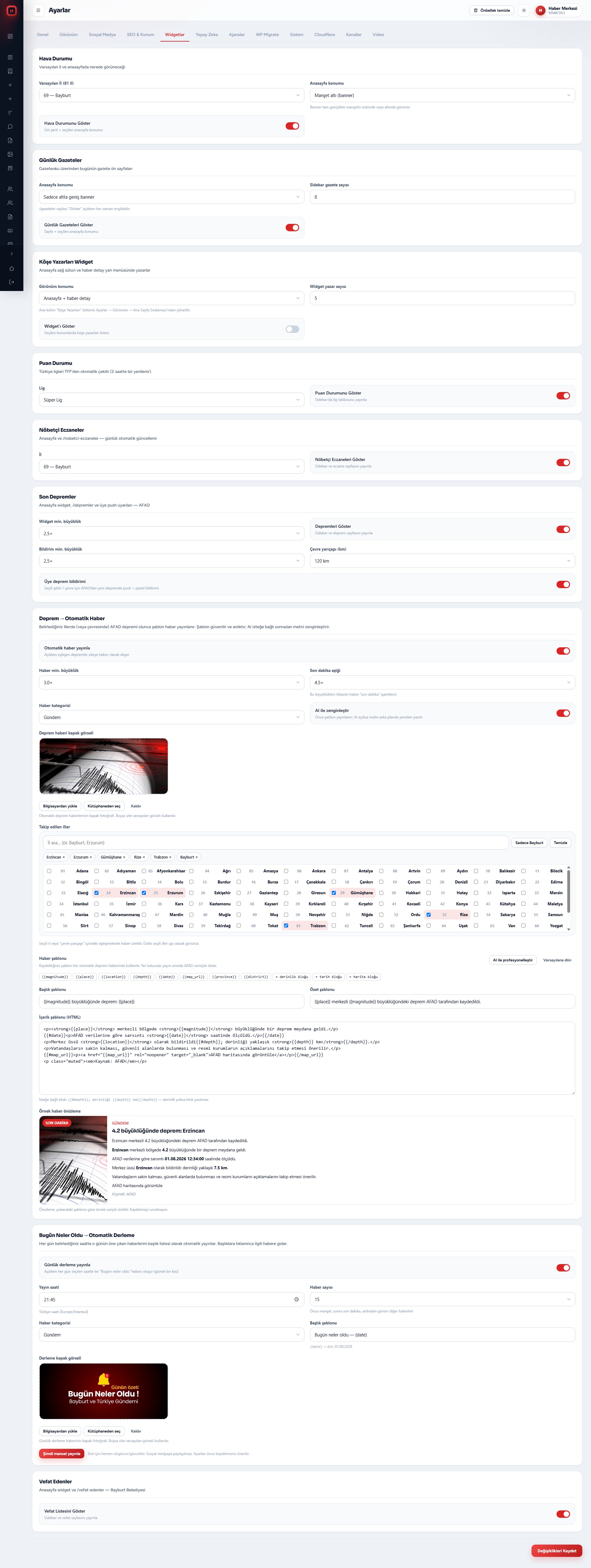Click the earthquake news cover image thumbnail

(103, 766)
